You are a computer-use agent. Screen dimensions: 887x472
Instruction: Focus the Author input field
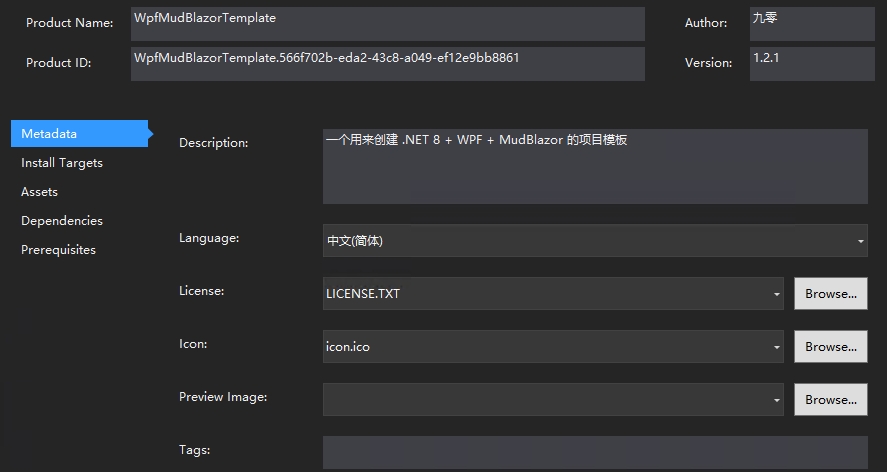tap(812, 24)
